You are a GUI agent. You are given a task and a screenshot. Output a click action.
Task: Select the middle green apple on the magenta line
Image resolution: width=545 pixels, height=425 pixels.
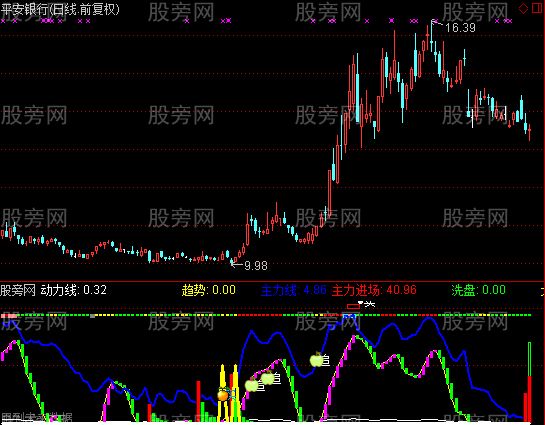pos(268,378)
